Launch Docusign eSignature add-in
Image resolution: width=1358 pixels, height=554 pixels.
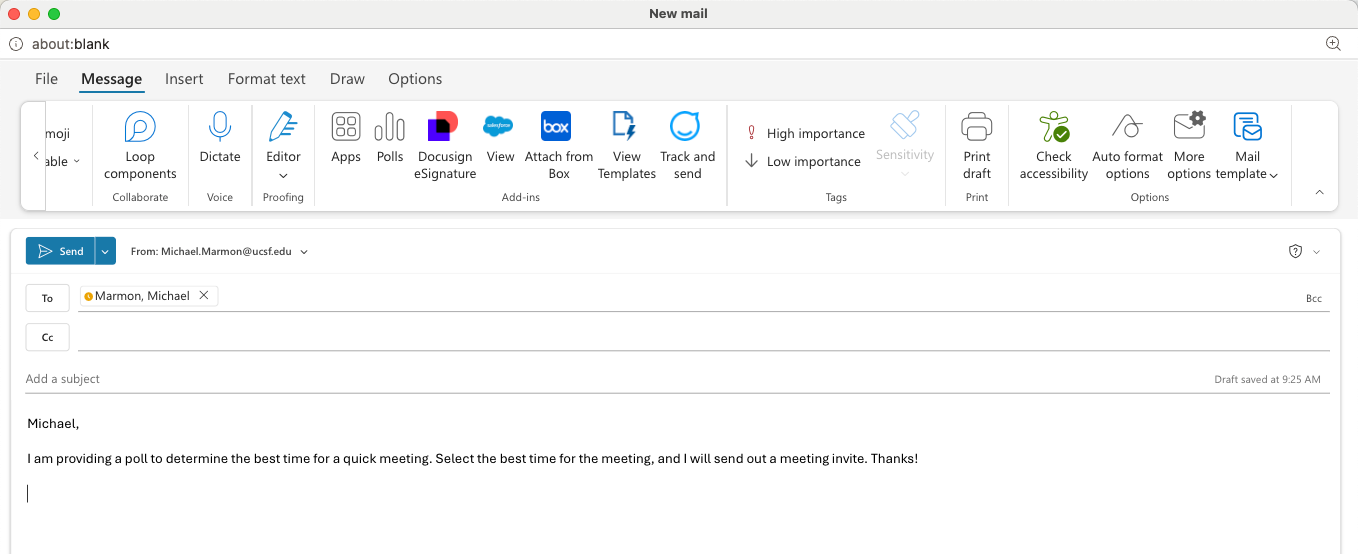445,145
